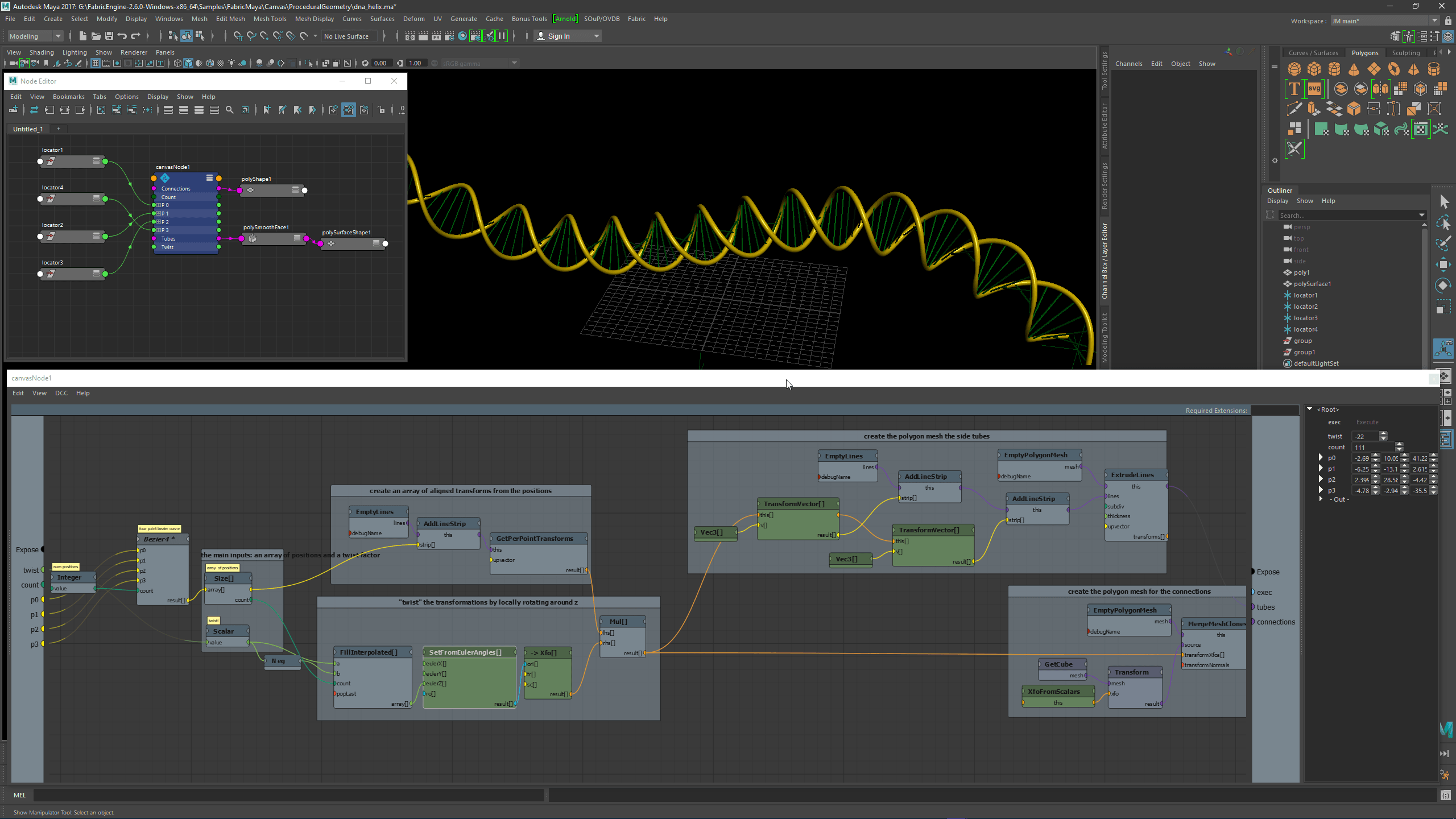Open the Workspace JM main dropdown
The width and height of the screenshot is (1456, 819).
tap(1434, 20)
